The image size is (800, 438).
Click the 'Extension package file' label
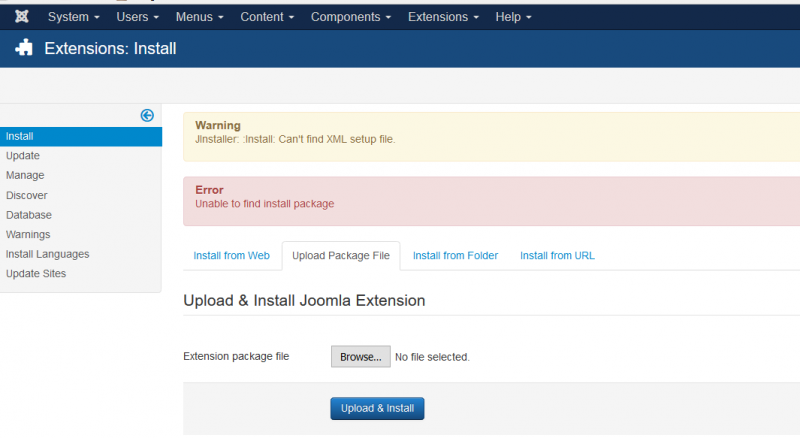pyautogui.click(x=236, y=356)
